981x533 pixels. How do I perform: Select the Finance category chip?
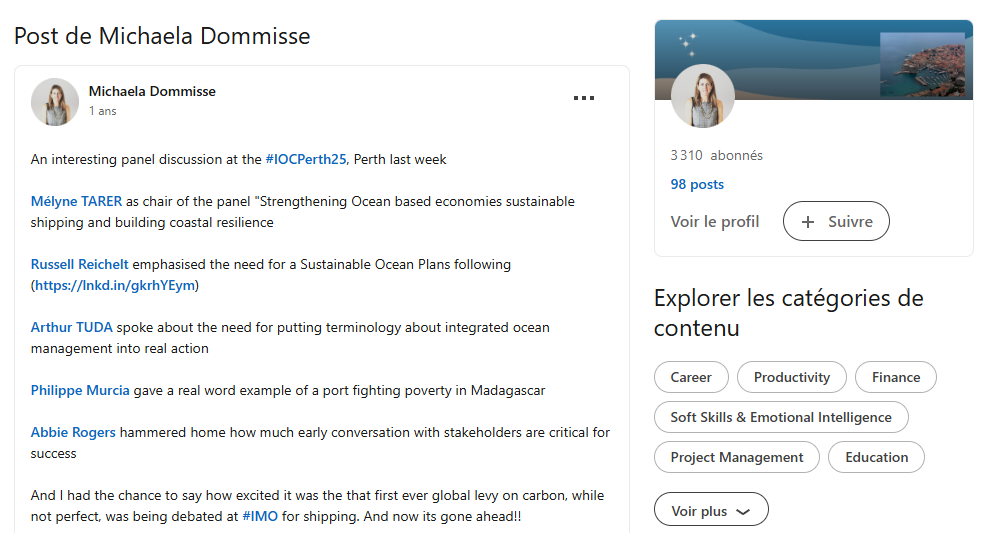point(896,377)
